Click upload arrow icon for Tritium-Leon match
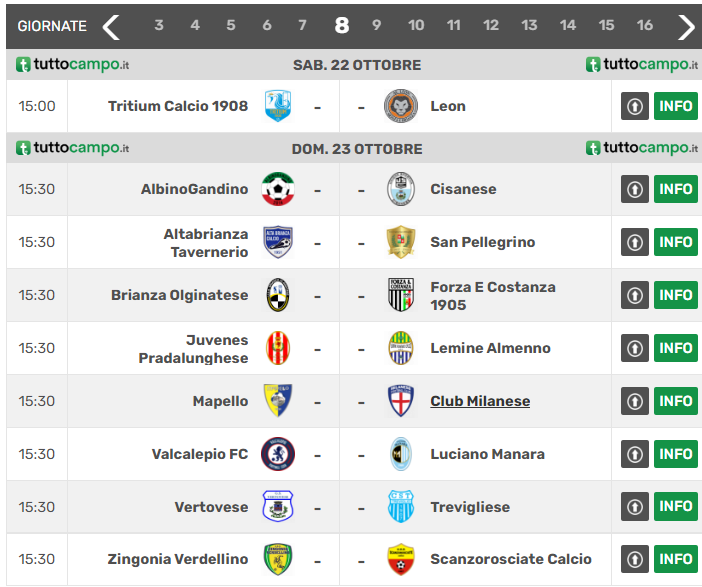This screenshot has width=702, height=587. 635,106
